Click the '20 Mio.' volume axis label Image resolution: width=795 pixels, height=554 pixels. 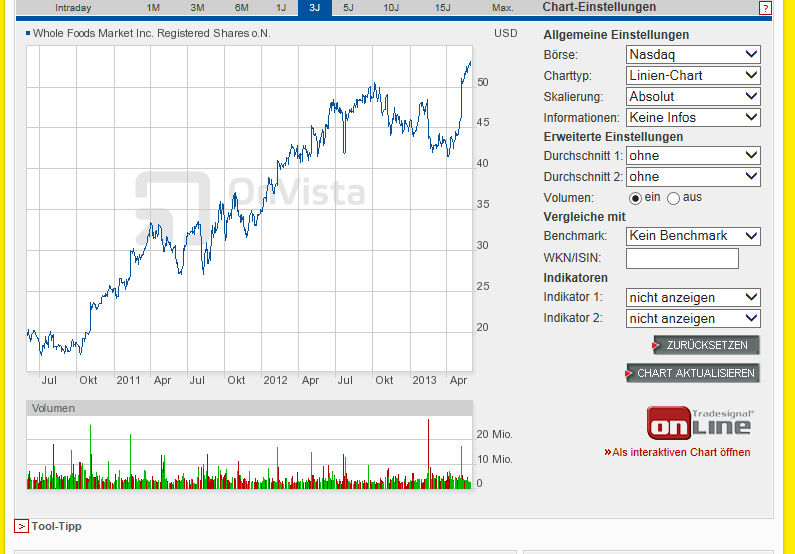pyautogui.click(x=494, y=434)
